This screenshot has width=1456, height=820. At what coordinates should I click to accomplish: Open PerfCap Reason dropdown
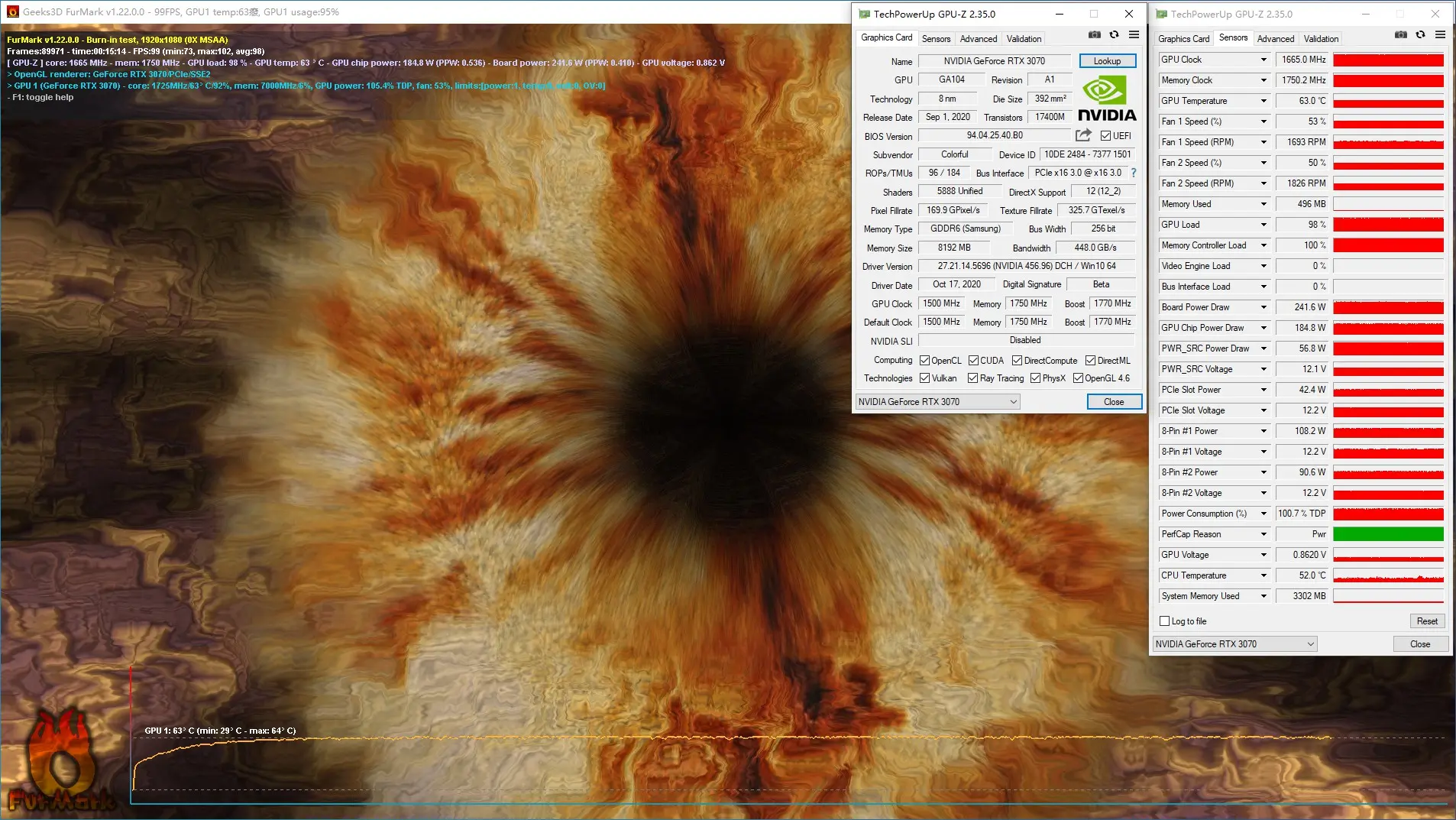[x=1263, y=534]
